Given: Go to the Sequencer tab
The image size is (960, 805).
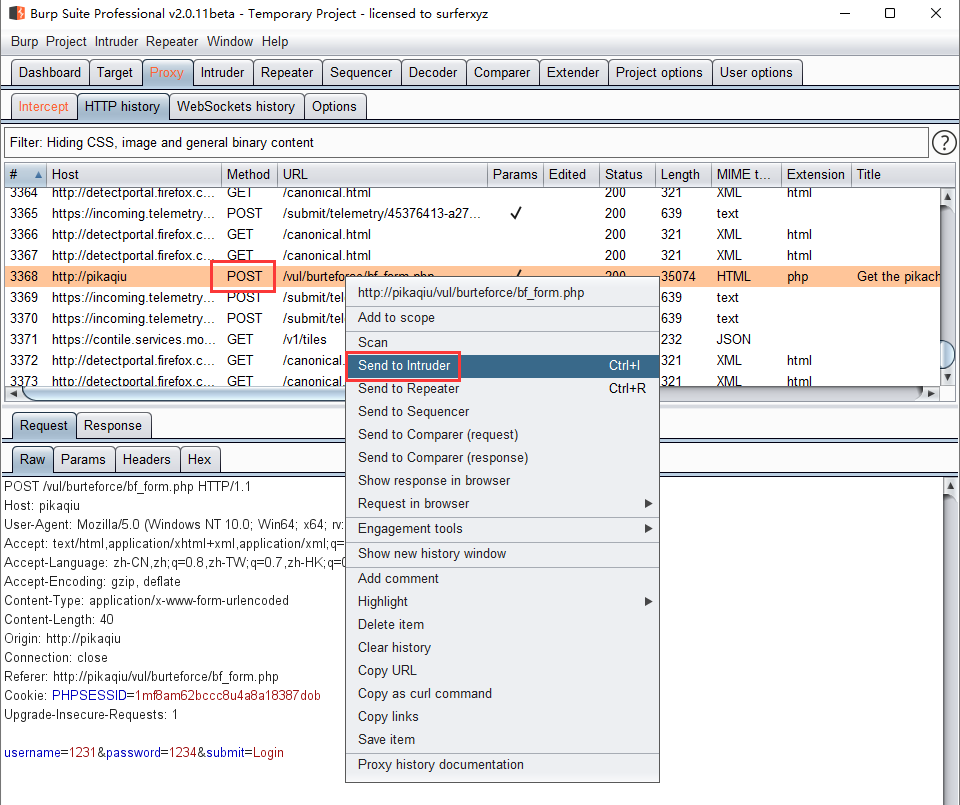Looking at the screenshot, I should (361, 72).
